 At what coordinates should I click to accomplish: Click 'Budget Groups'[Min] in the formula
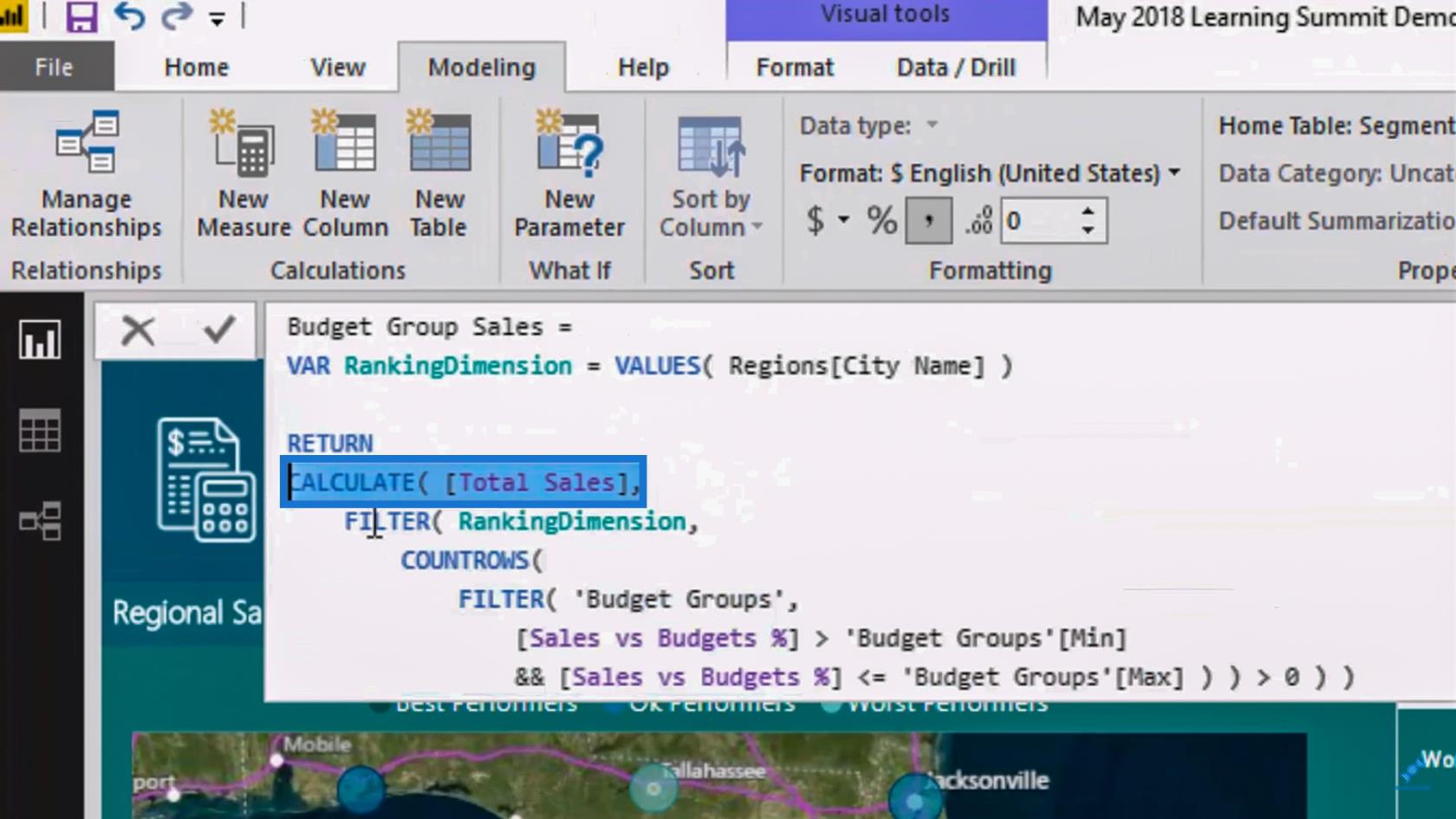tap(986, 639)
